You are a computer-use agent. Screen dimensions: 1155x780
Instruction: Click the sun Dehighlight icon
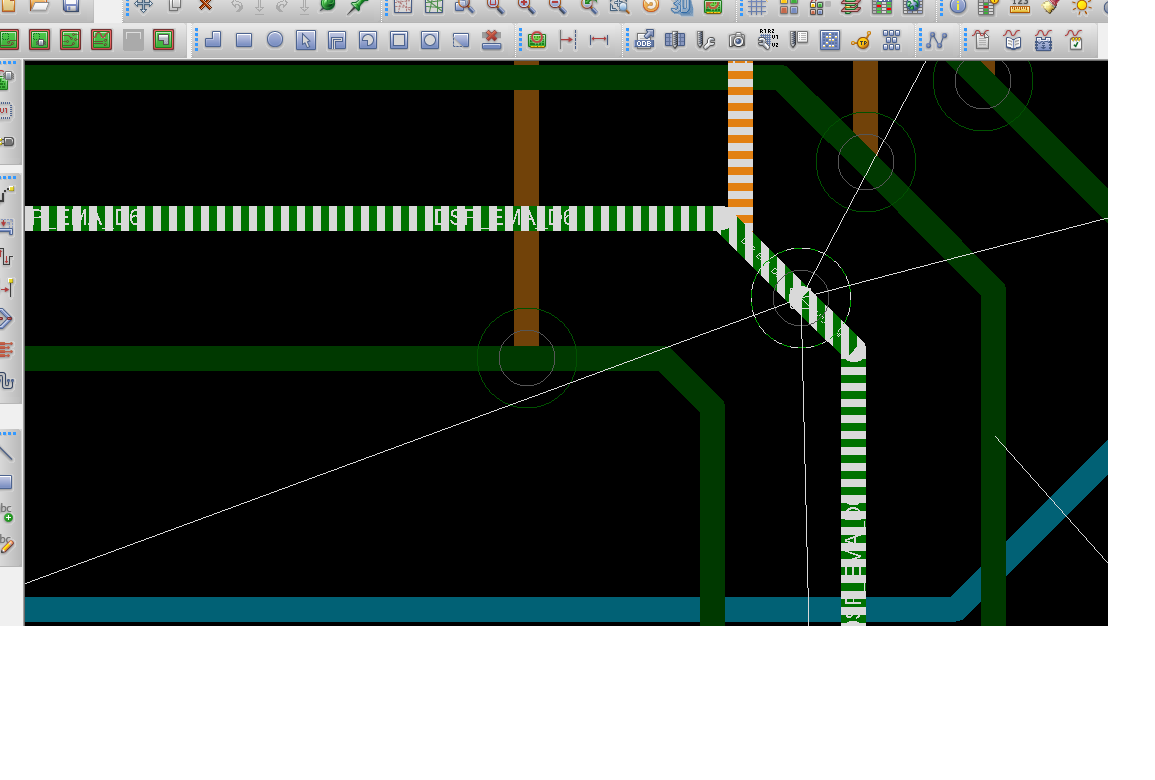pos(1081,7)
